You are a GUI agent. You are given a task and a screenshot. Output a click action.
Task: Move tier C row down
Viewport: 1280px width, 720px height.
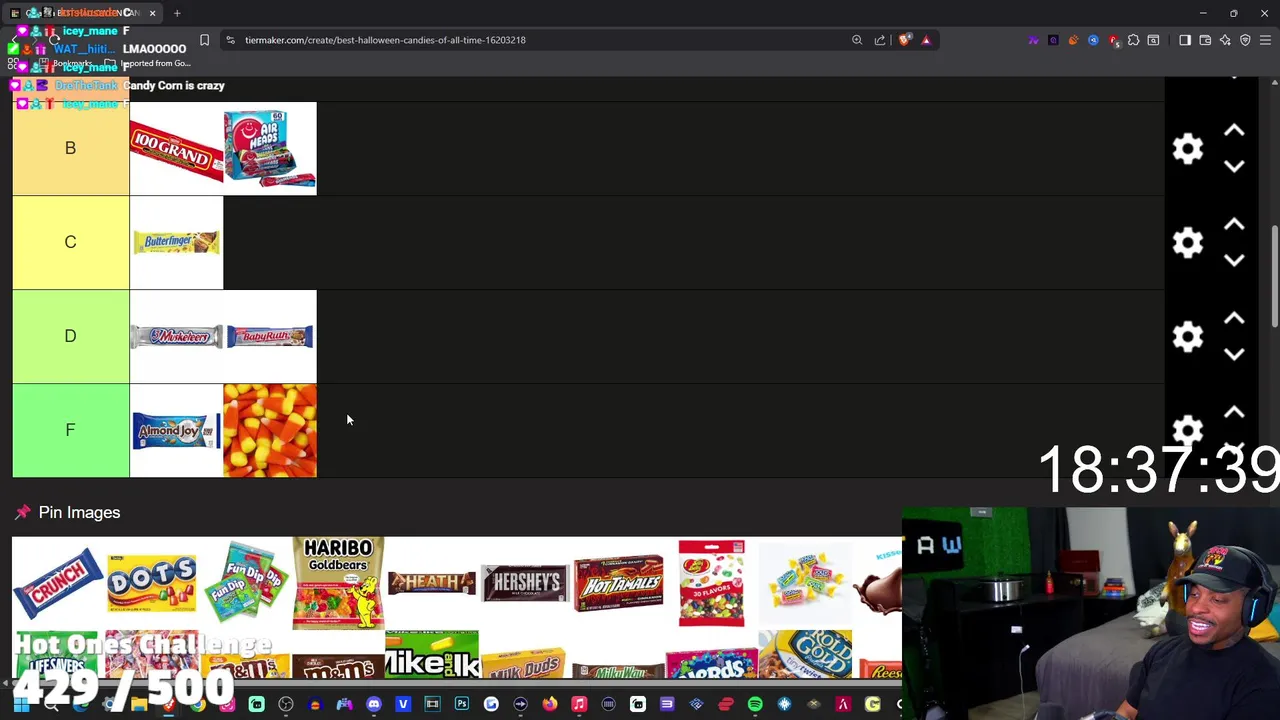click(1234, 261)
